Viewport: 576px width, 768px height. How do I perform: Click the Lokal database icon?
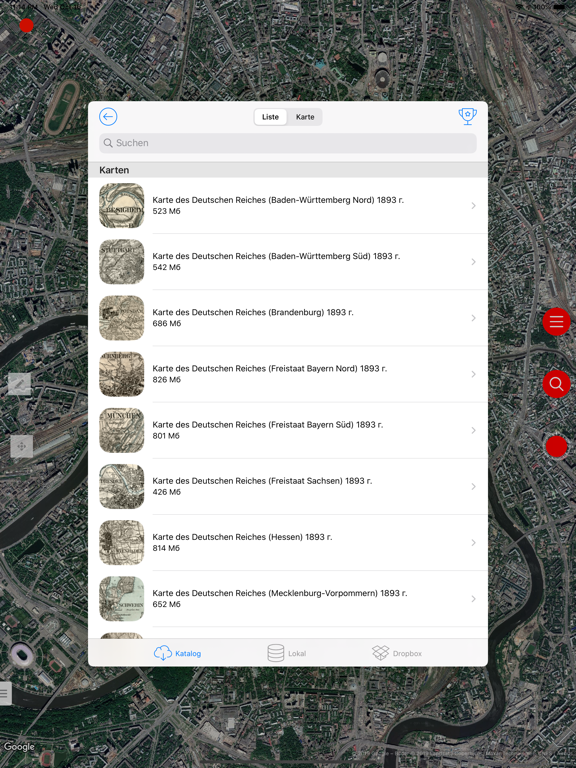click(x=275, y=653)
